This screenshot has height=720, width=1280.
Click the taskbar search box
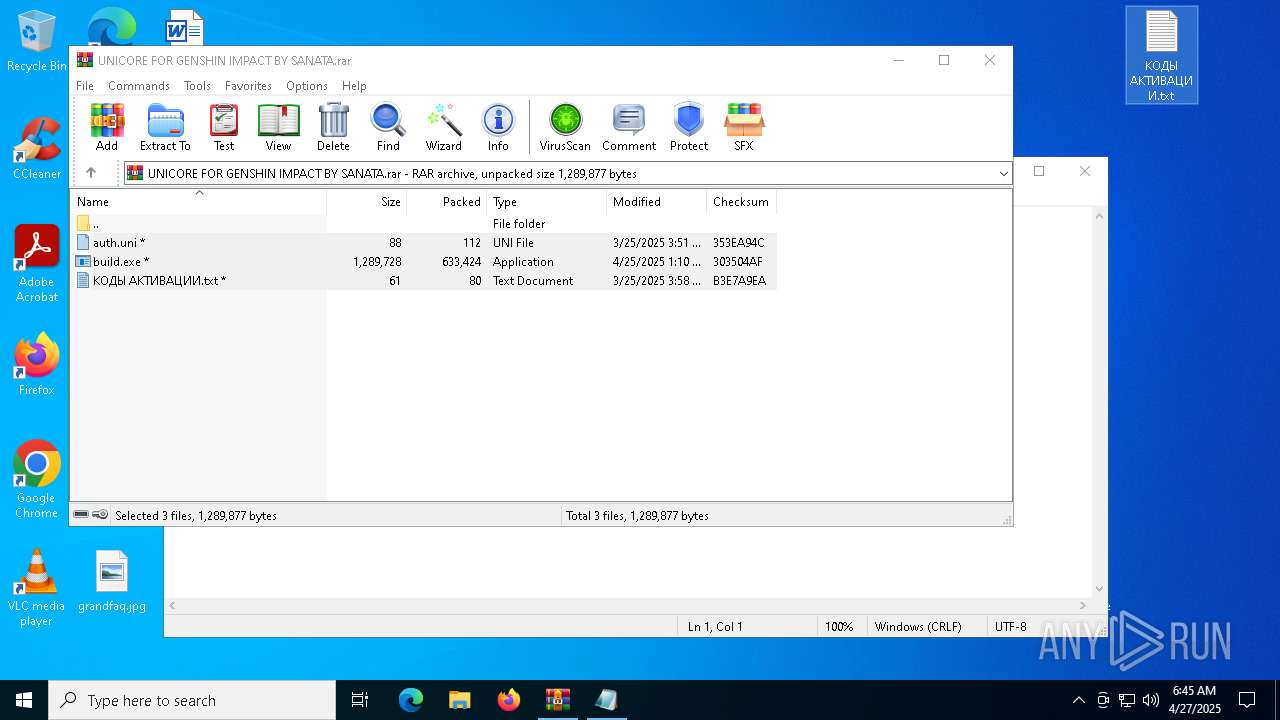click(x=192, y=700)
